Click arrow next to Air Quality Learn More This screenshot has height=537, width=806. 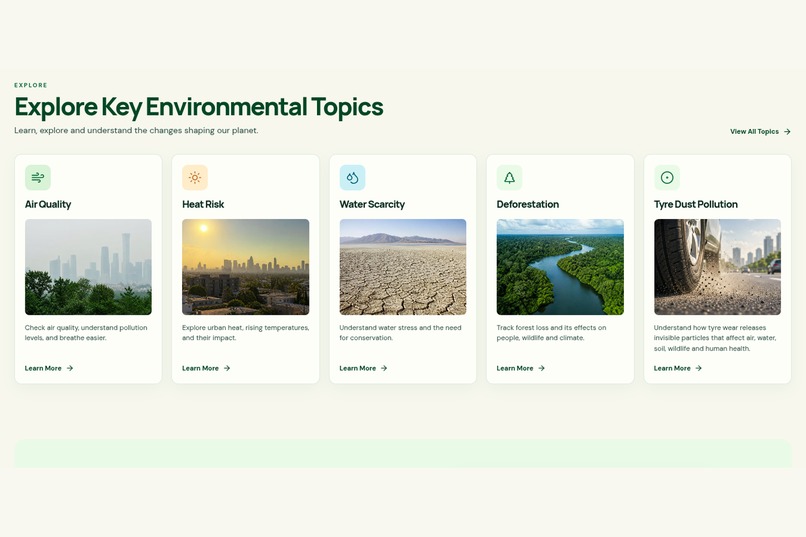tap(70, 368)
